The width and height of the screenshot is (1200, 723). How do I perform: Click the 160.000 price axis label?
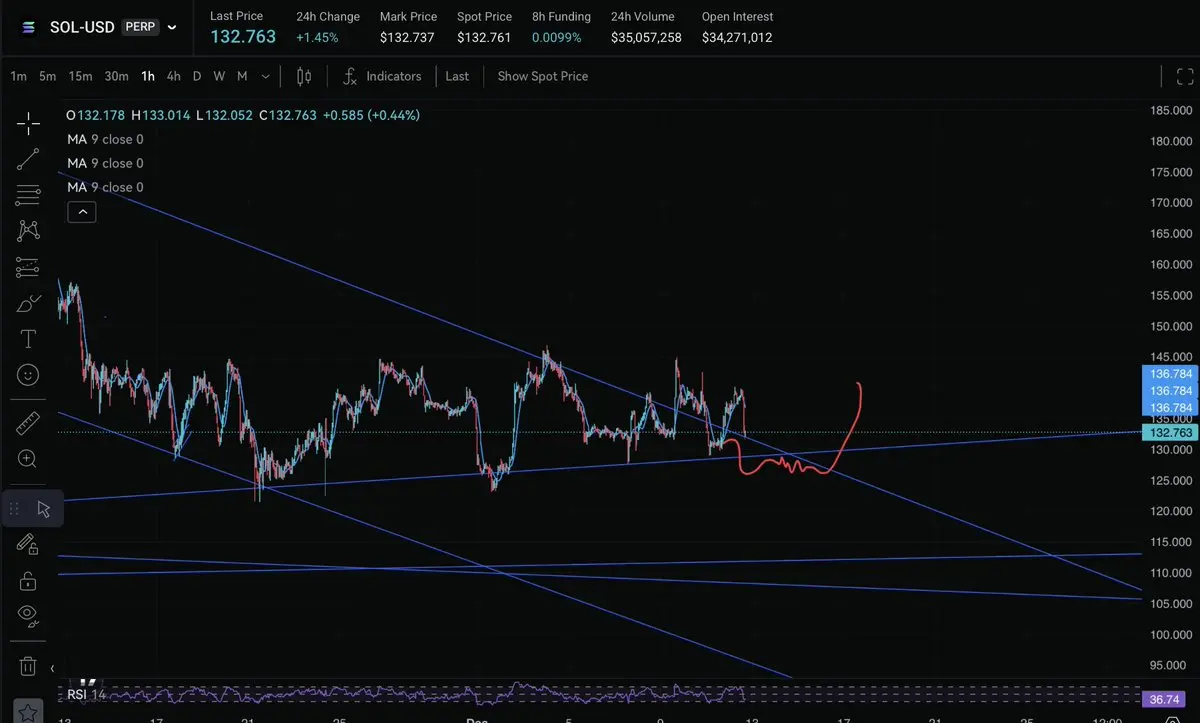point(1172,265)
